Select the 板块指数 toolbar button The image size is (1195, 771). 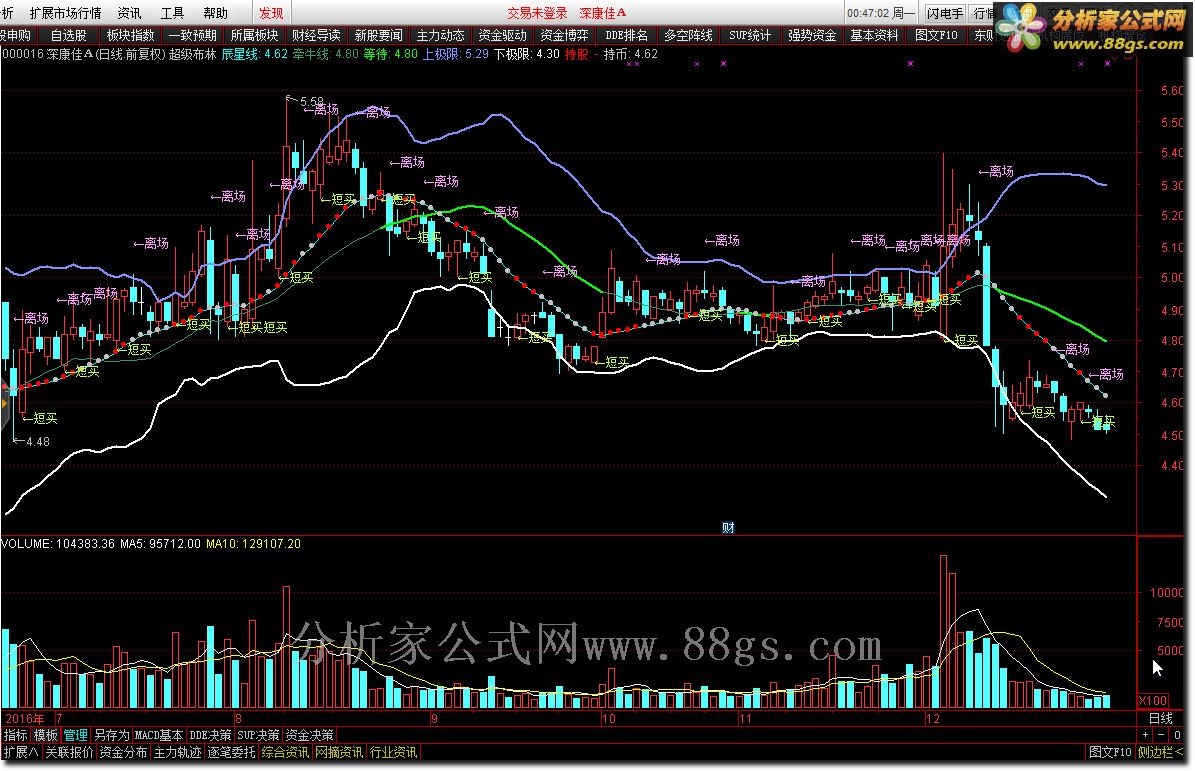coord(130,35)
